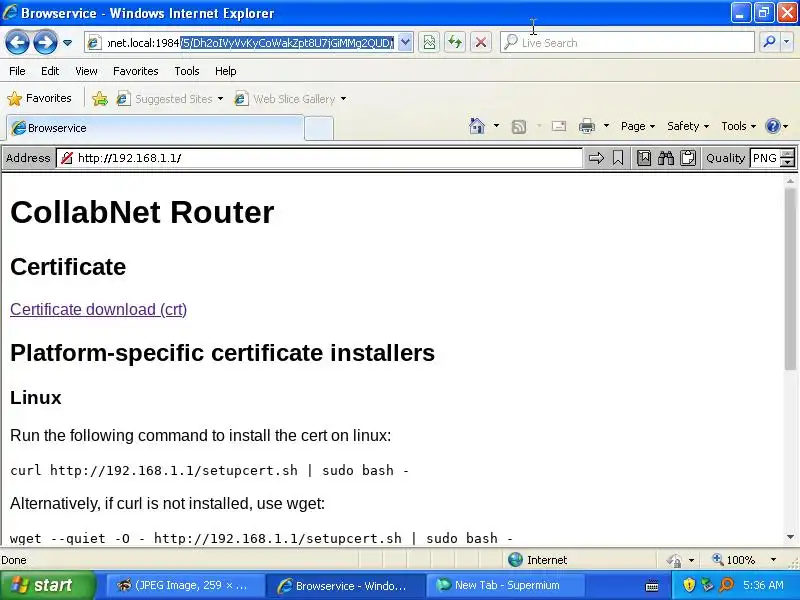Click the Live Search magnifier button
The image size is (800, 600).
click(x=769, y=42)
